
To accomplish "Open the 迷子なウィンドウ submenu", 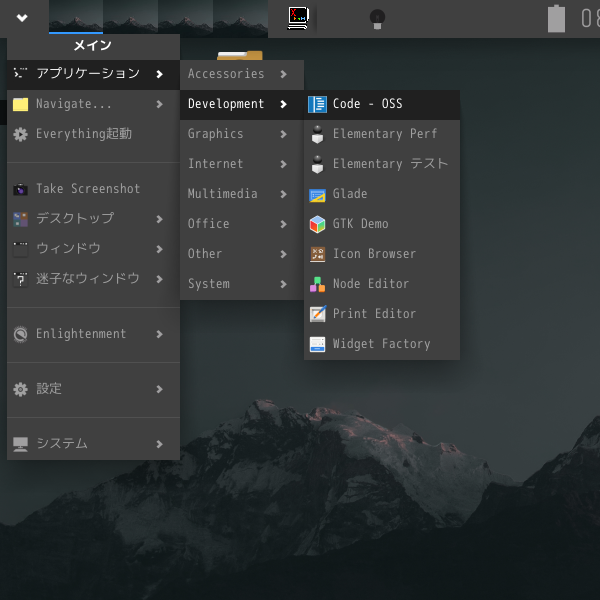I will (93, 279).
